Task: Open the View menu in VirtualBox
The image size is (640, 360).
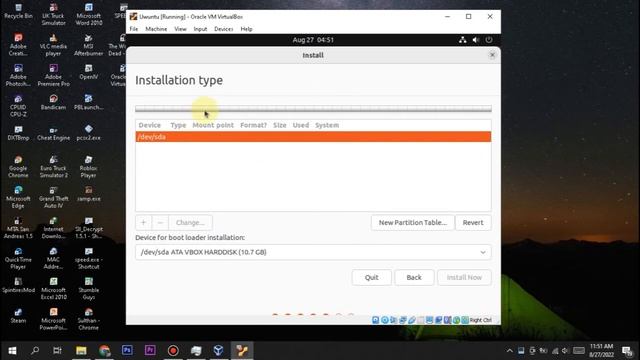Action: 180,29
